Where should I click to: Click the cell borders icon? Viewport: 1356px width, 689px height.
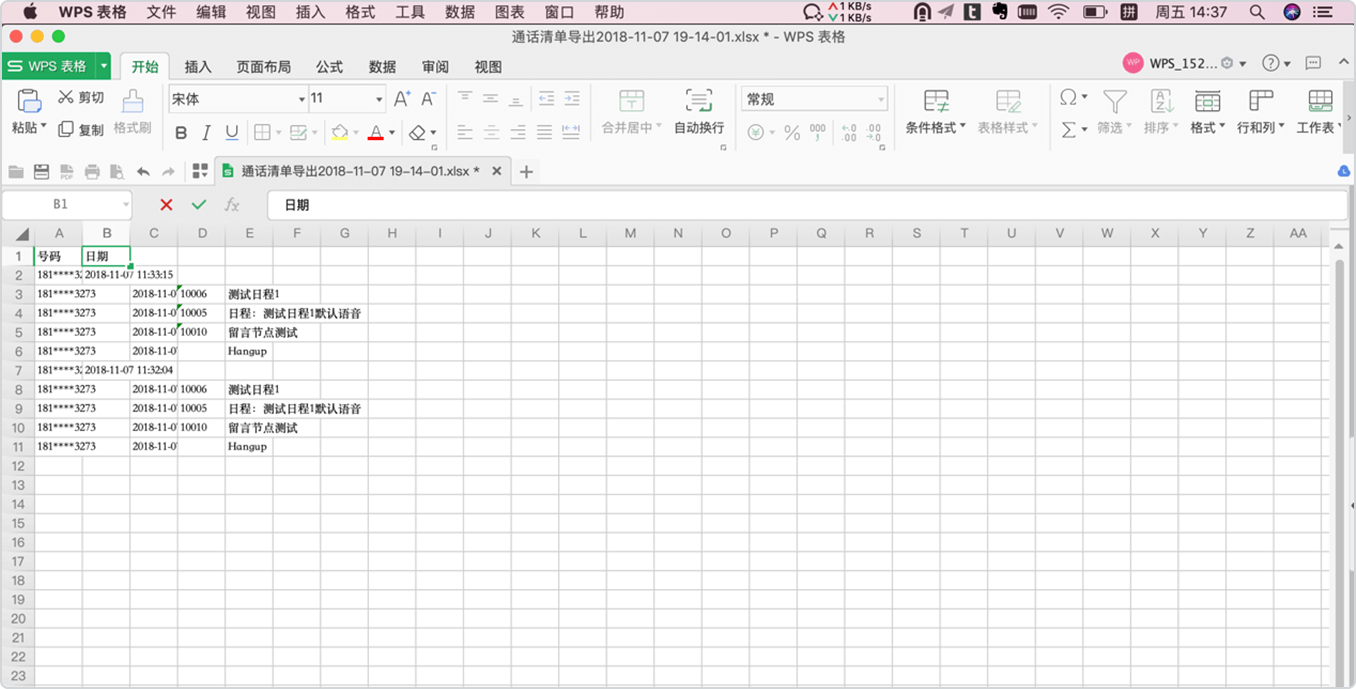click(262, 133)
